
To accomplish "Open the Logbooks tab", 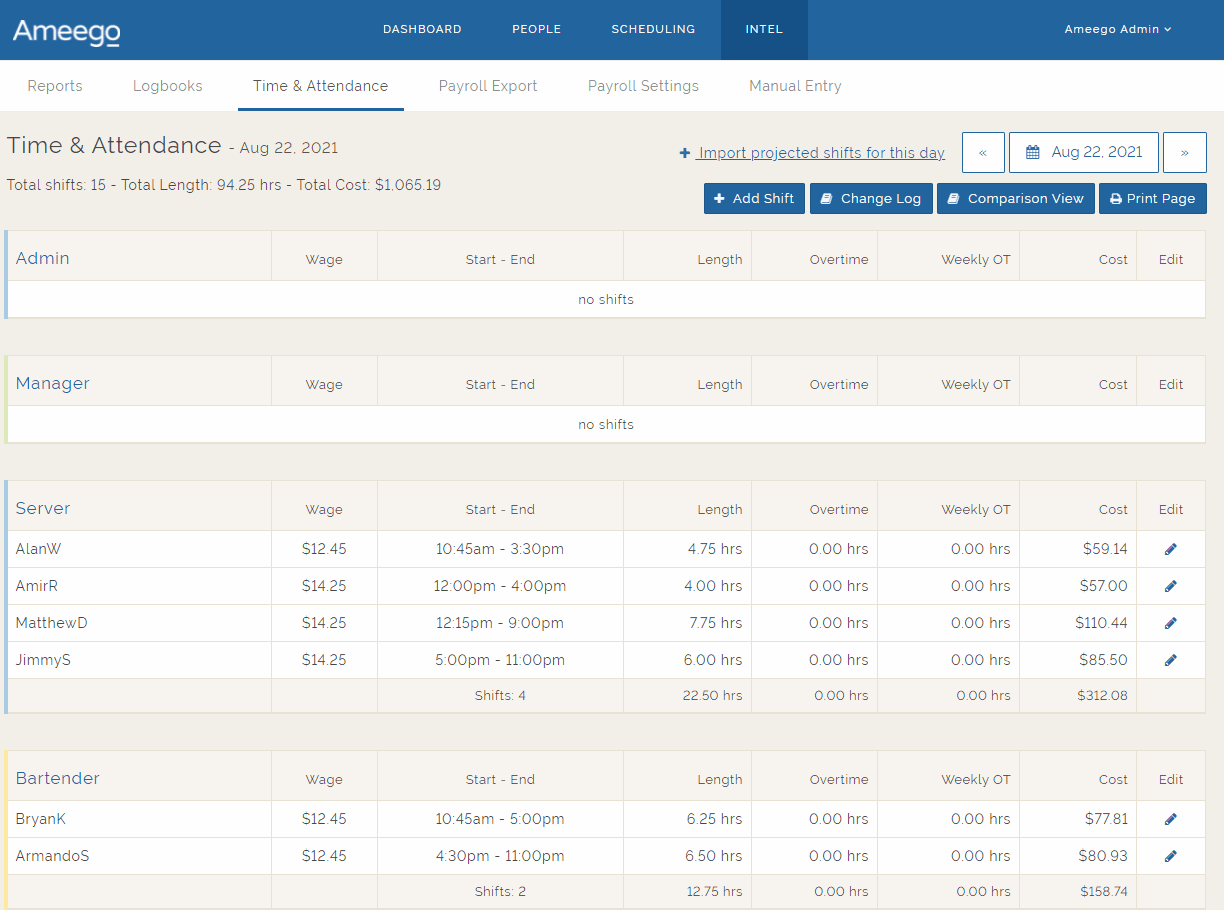I will pos(168,86).
